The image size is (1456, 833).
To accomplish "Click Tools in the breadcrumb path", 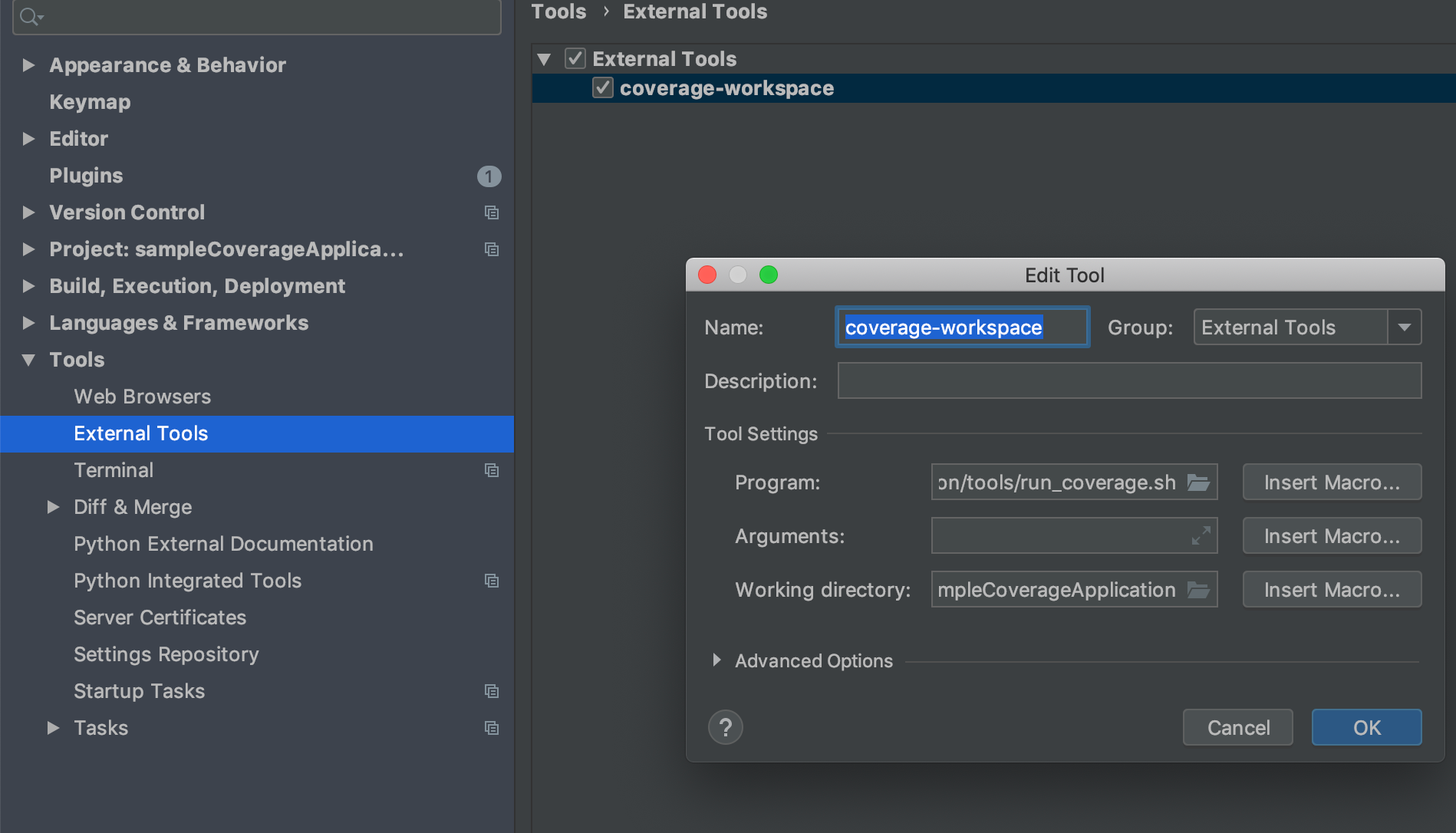I will point(558,12).
